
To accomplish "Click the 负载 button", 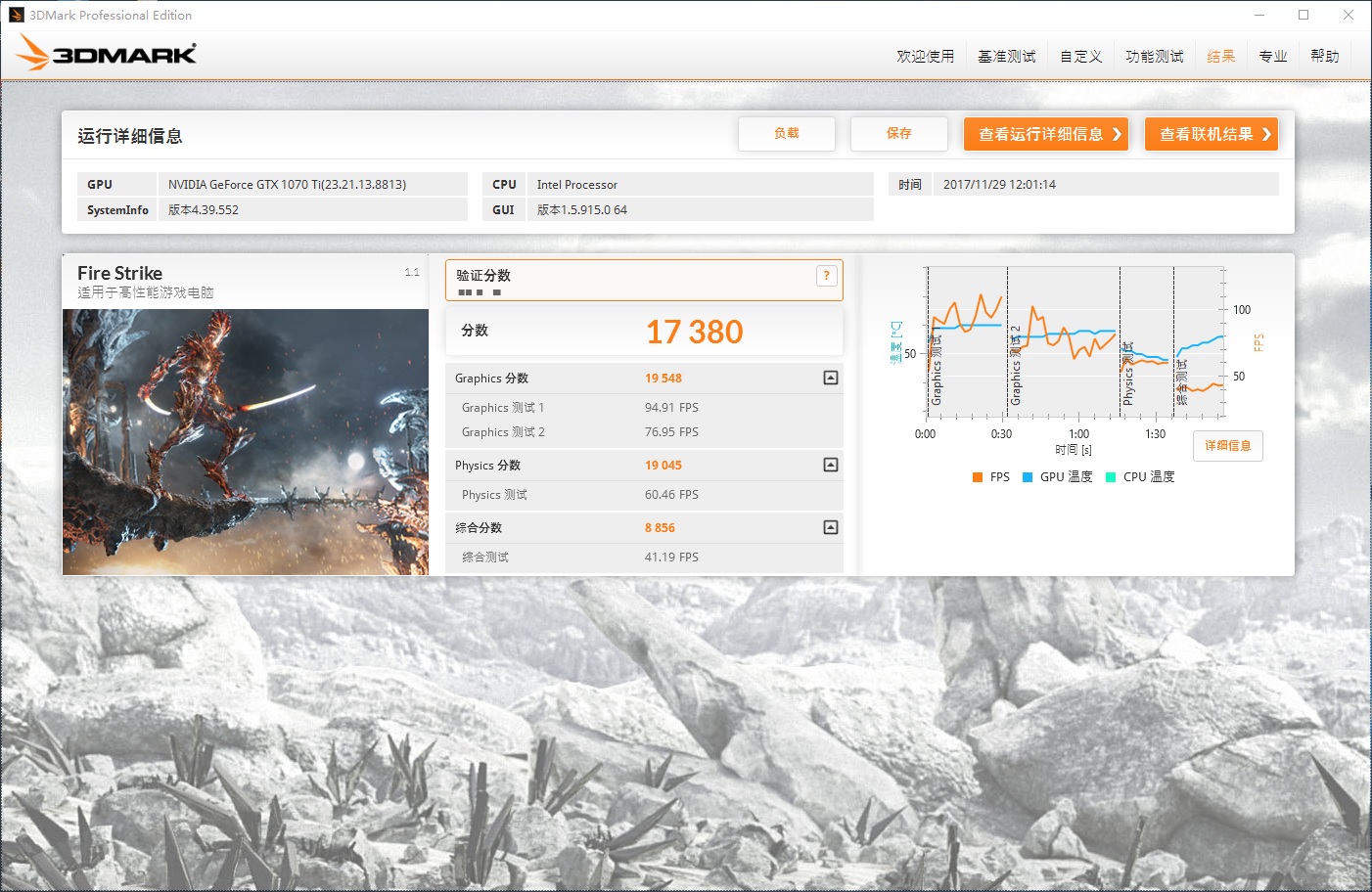I will 787,134.
